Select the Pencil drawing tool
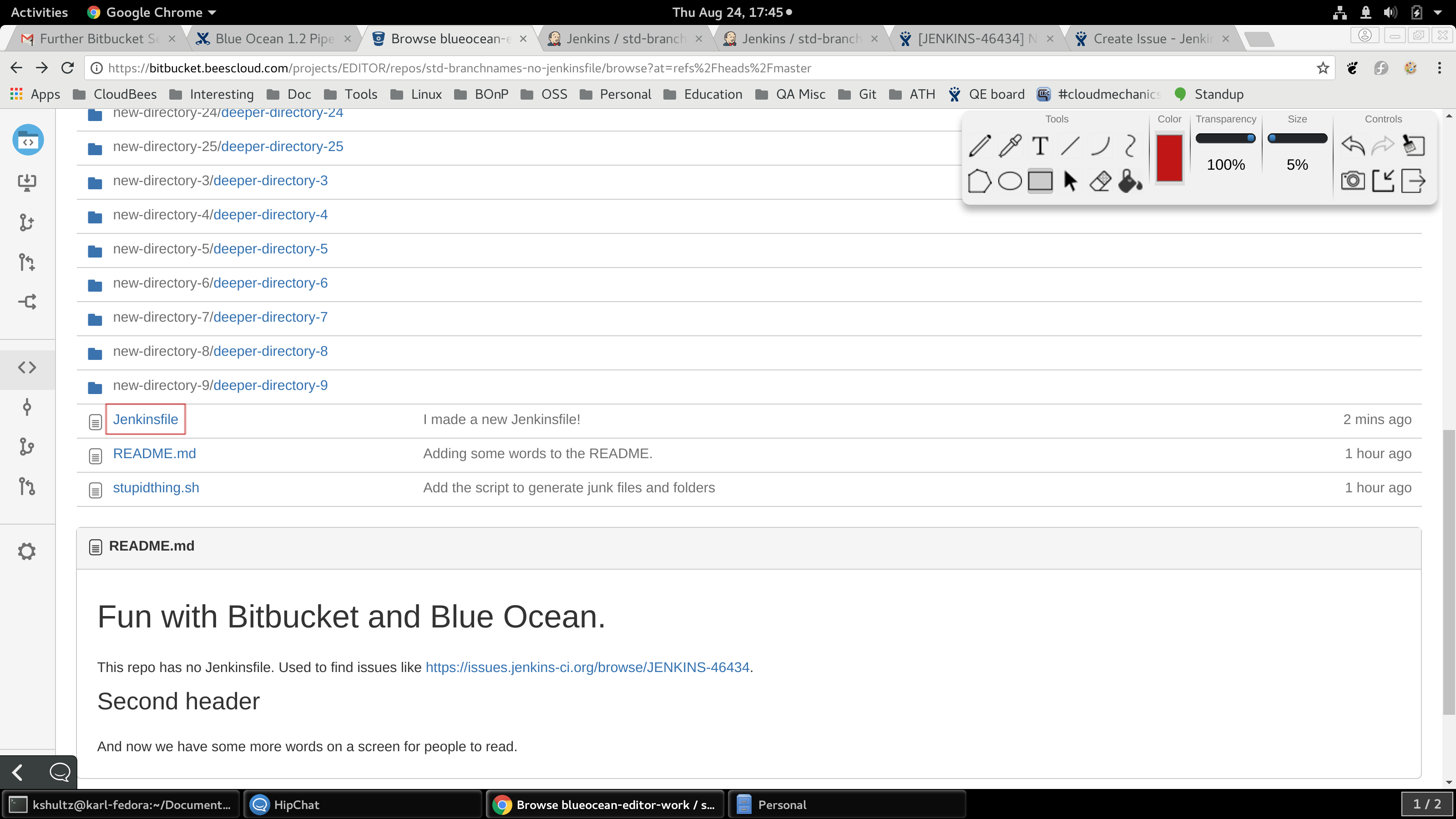 (x=980, y=146)
